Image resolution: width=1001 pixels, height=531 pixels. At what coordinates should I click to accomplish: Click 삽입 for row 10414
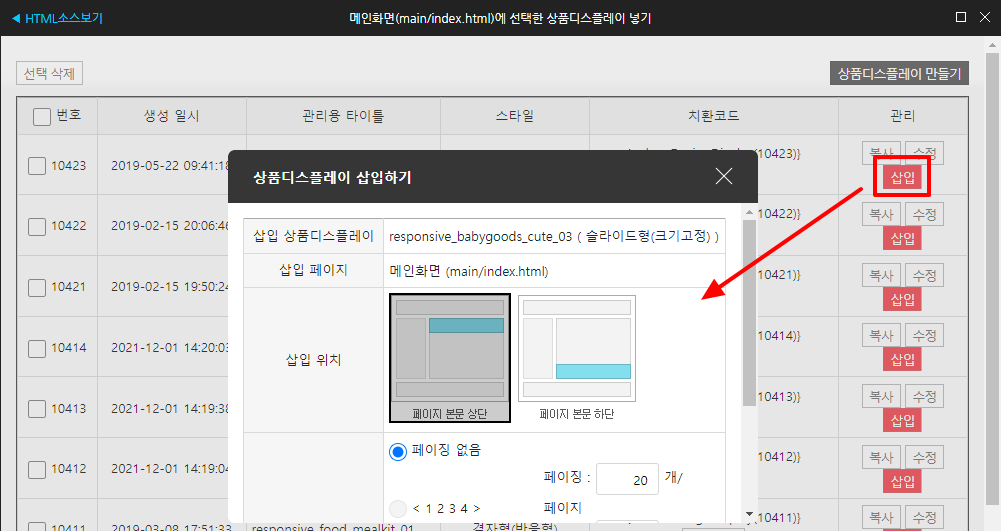point(902,360)
